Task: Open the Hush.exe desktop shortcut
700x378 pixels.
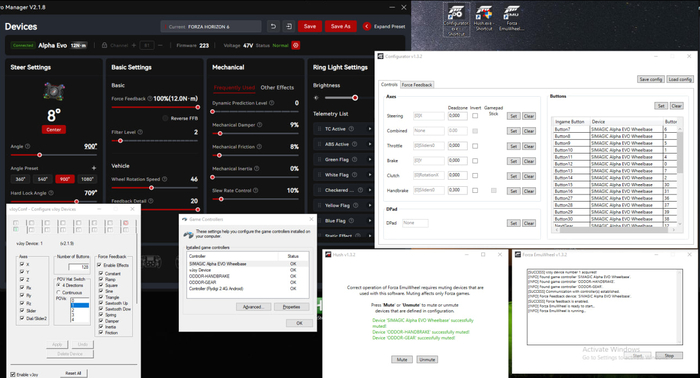Action: coord(483,19)
